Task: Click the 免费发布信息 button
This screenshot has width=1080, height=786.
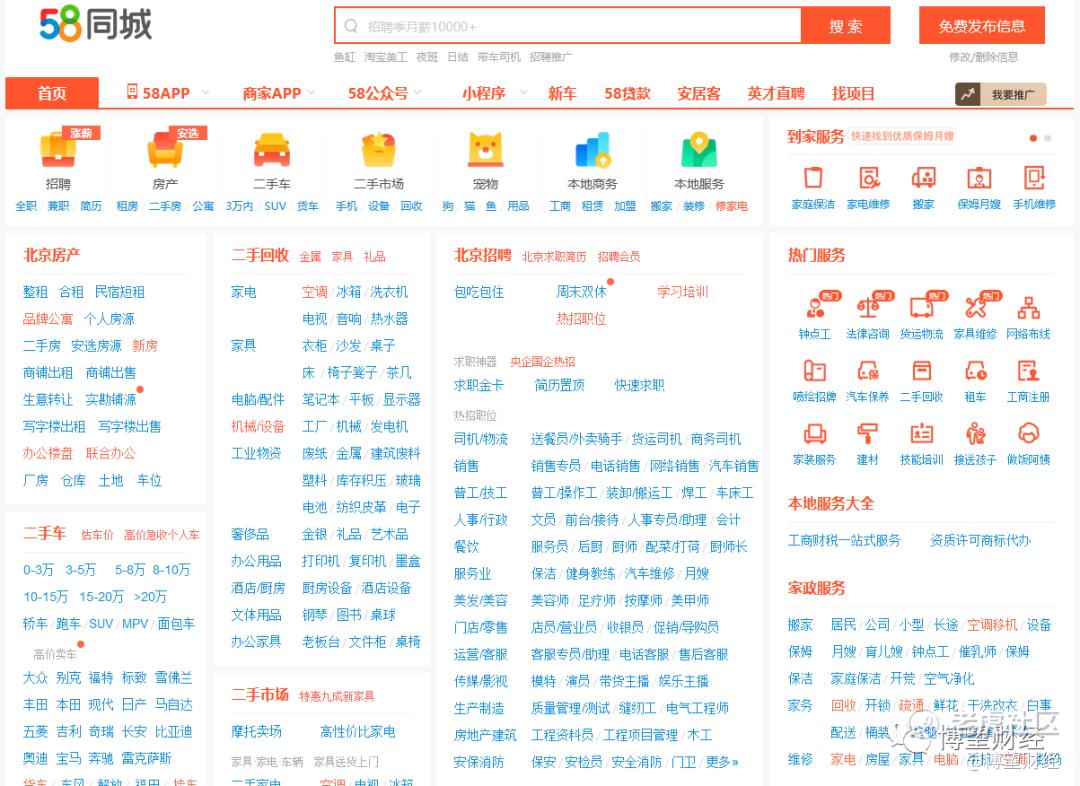Action: pyautogui.click(x=982, y=26)
